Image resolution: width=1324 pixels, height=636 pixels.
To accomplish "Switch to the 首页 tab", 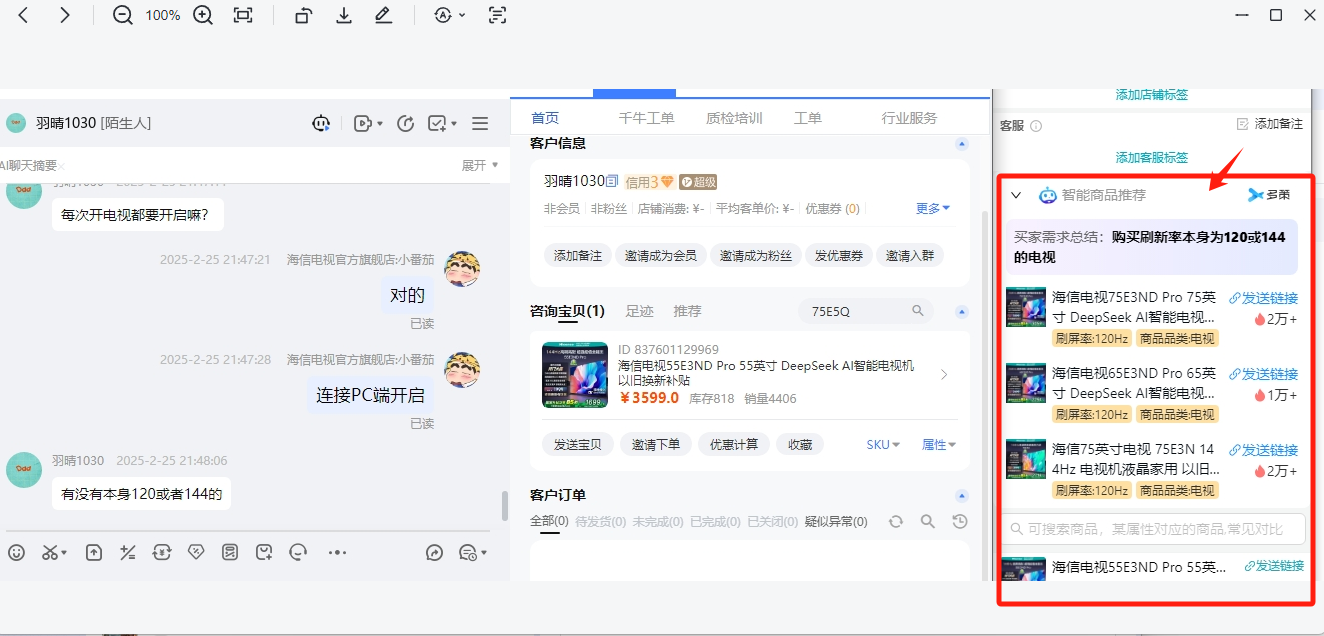I will click(x=545, y=118).
